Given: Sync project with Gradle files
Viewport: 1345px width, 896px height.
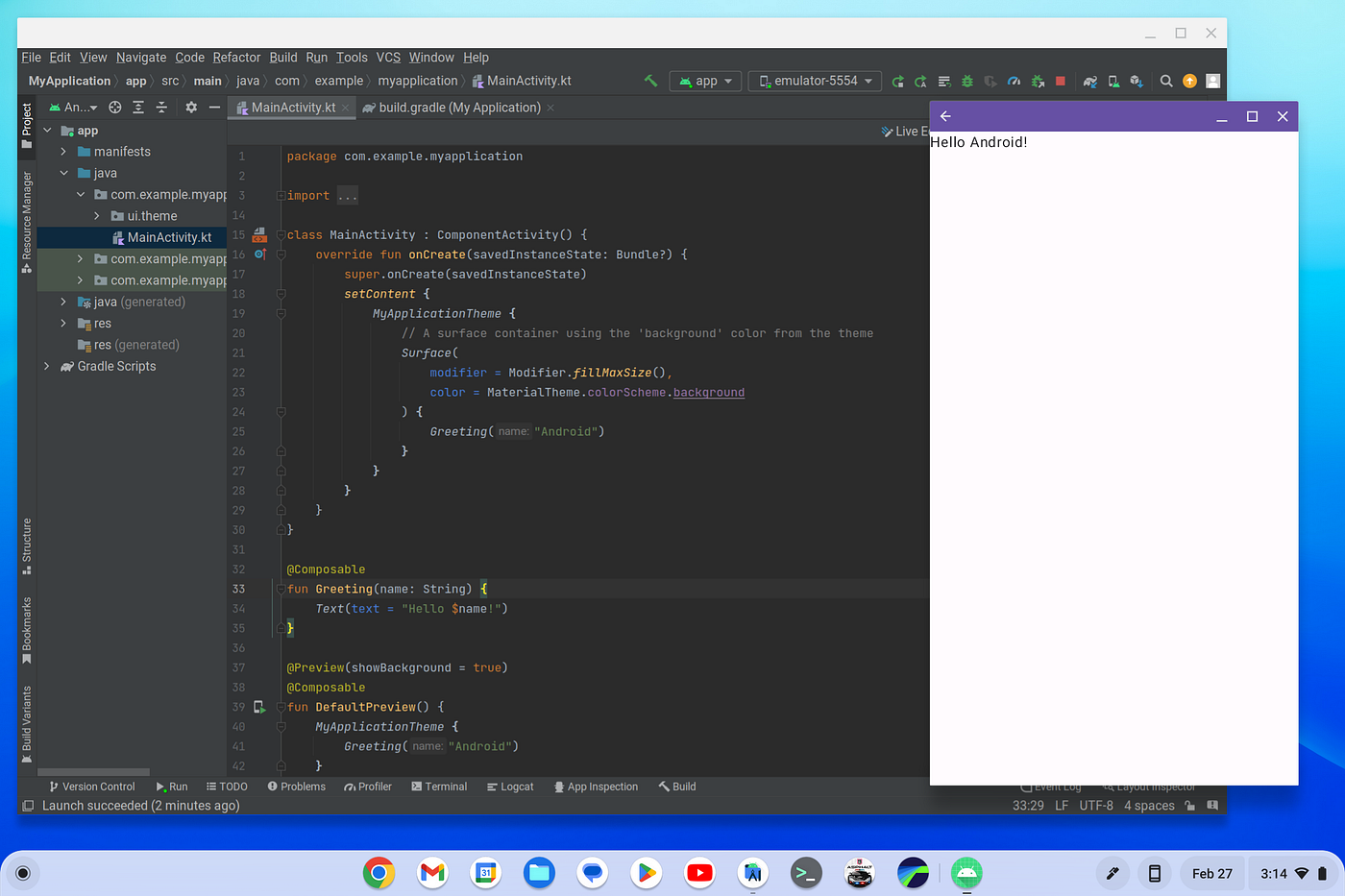Looking at the screenshot, I should tap(1089, 81).
